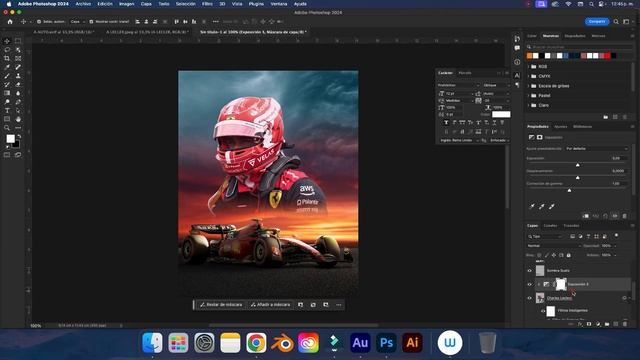Toggle layer filter on/off switch

coord(616,236)
